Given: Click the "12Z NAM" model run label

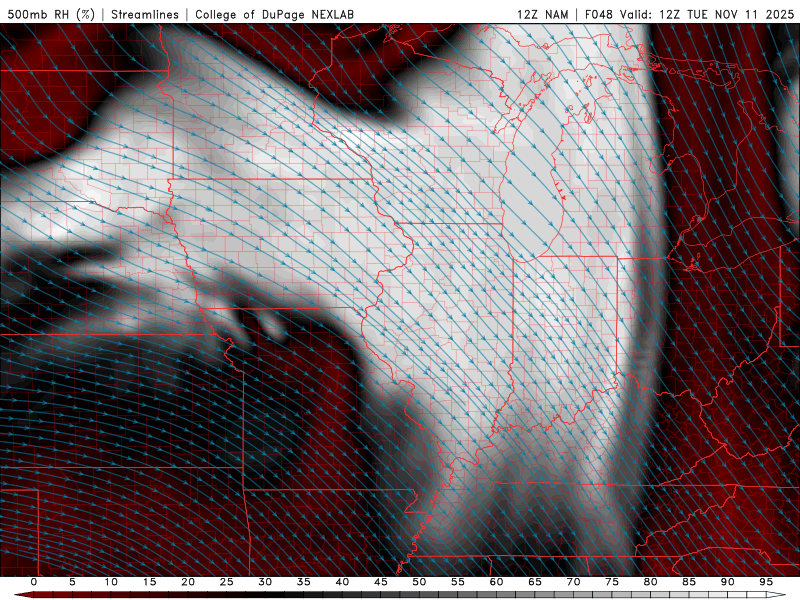Looking at the screenshot, I should [542, 14].
